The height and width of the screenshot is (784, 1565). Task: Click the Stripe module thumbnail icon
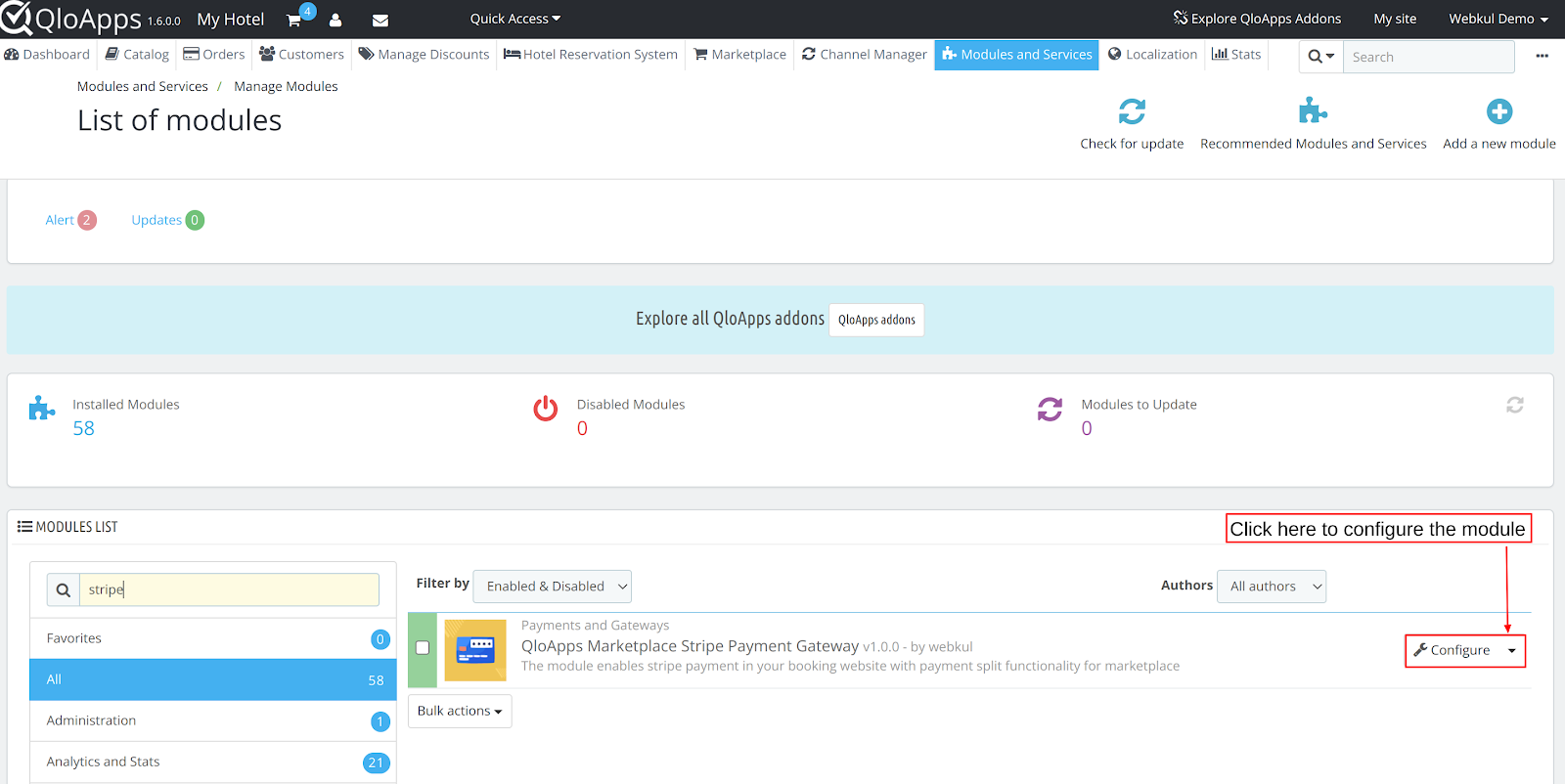[475, 650]
